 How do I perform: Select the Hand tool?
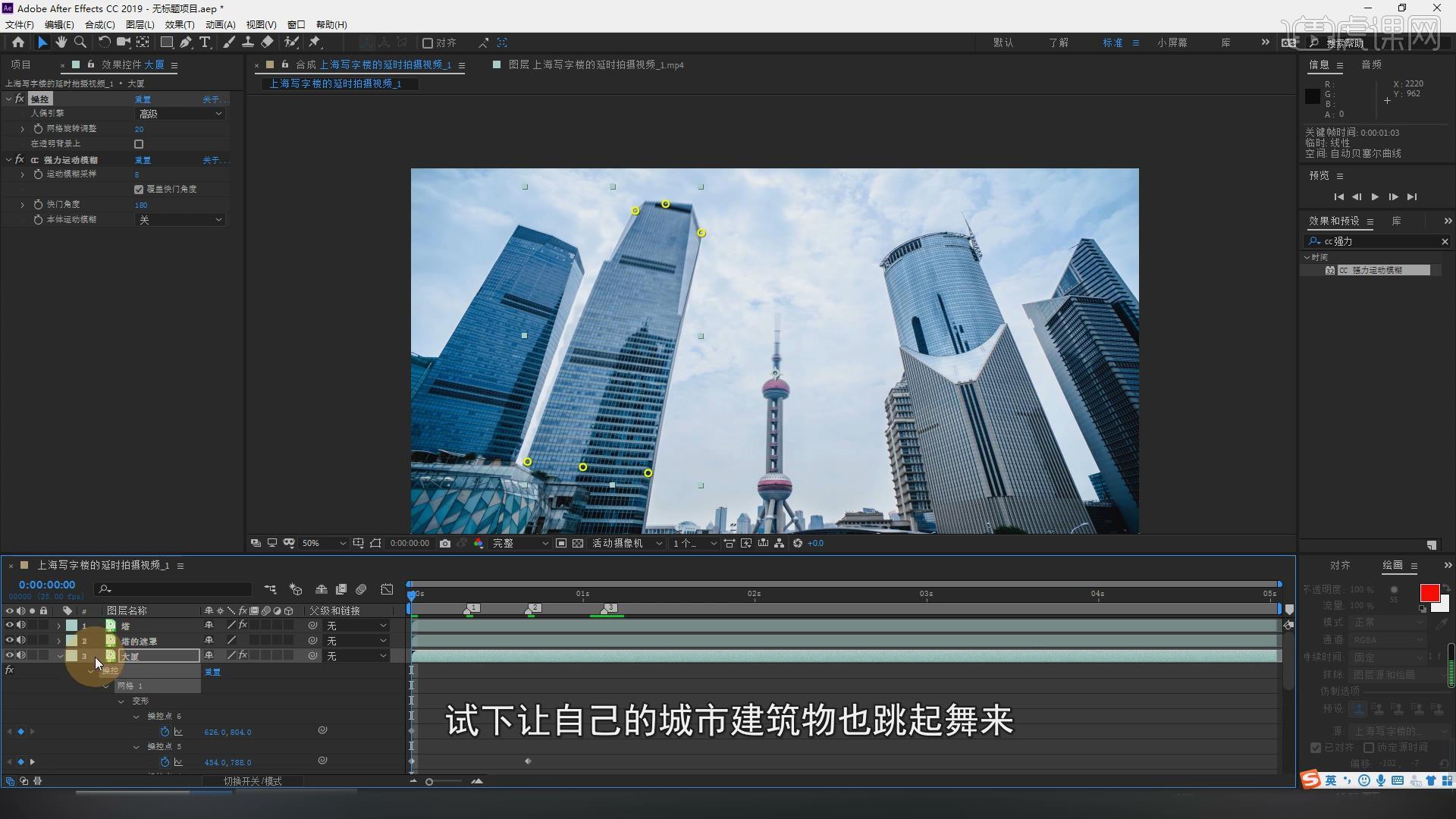pyautogui.click(x=61, y=42)
